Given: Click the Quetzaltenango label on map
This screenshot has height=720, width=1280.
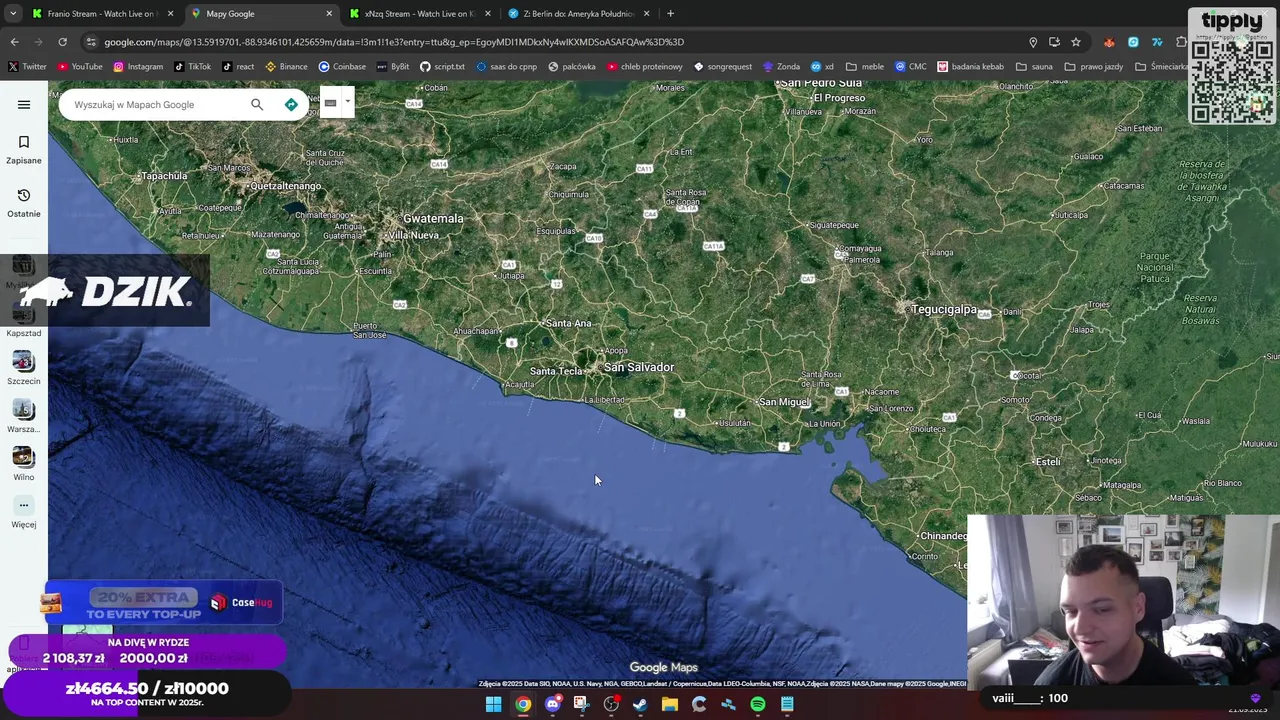Looking at the screenshot, I should 286,186.
